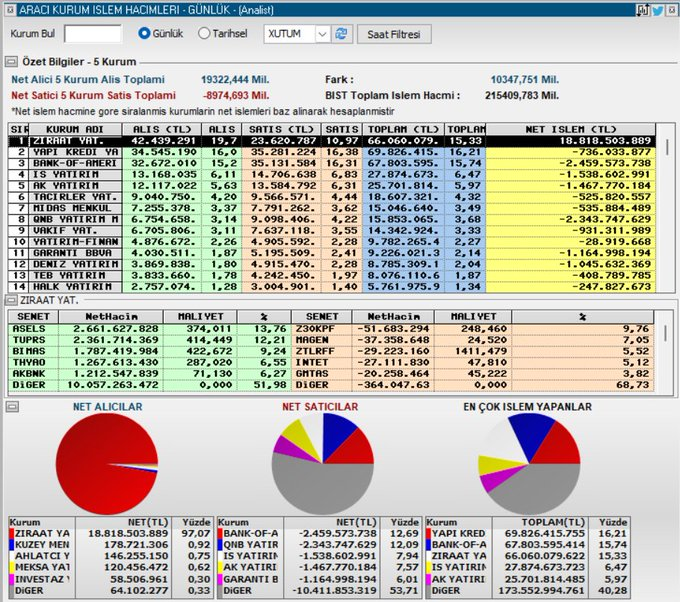680x602 pixels.
Task: Click the MEKSA YAT row in net buyers legend
Action: [x=110, y=567]
